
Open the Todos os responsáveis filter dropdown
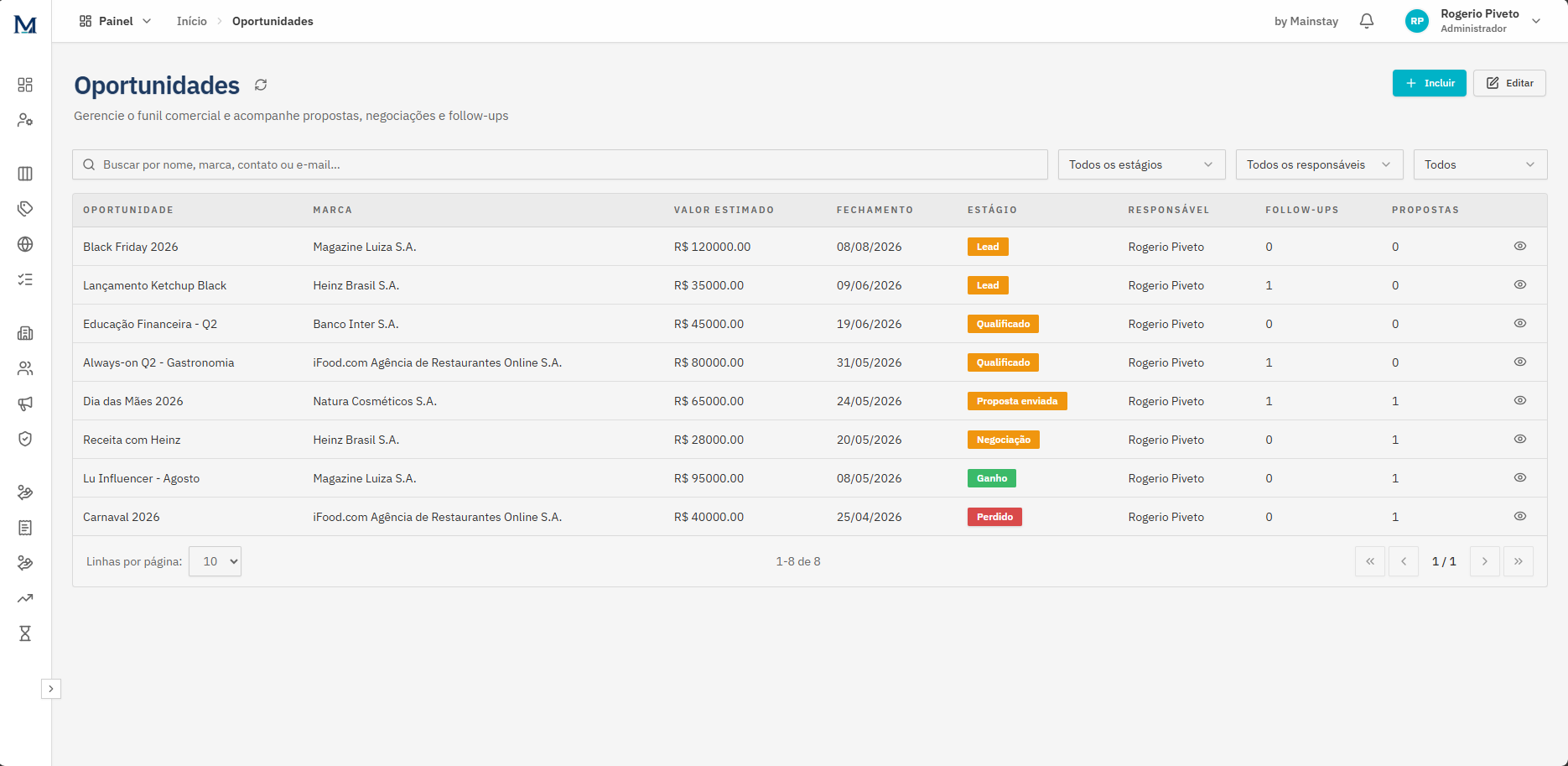(x=1320, y=164)
